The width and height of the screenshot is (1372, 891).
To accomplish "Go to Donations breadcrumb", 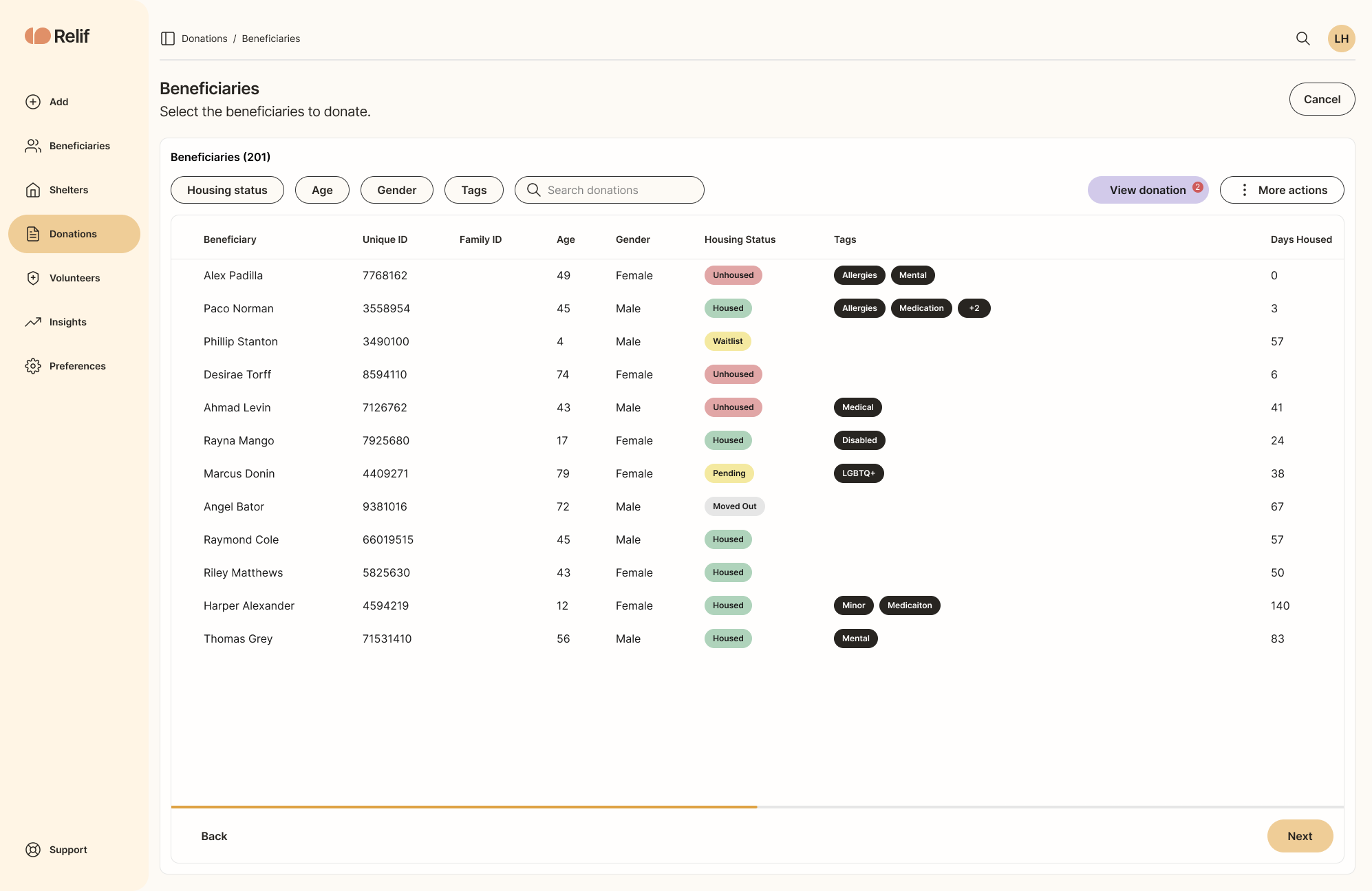I will (204, 39).
